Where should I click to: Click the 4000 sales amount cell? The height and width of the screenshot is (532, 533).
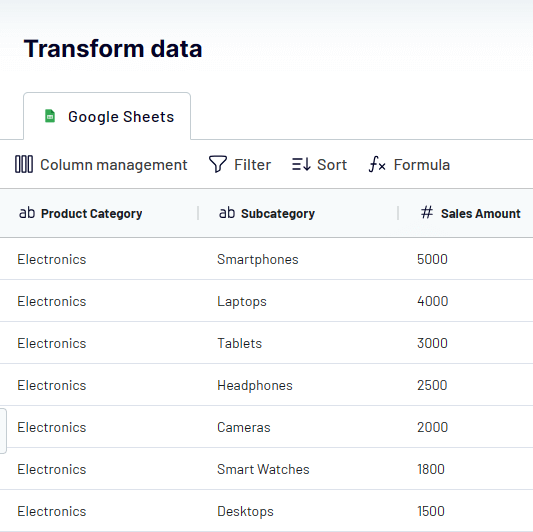click(x=432, y=301)
